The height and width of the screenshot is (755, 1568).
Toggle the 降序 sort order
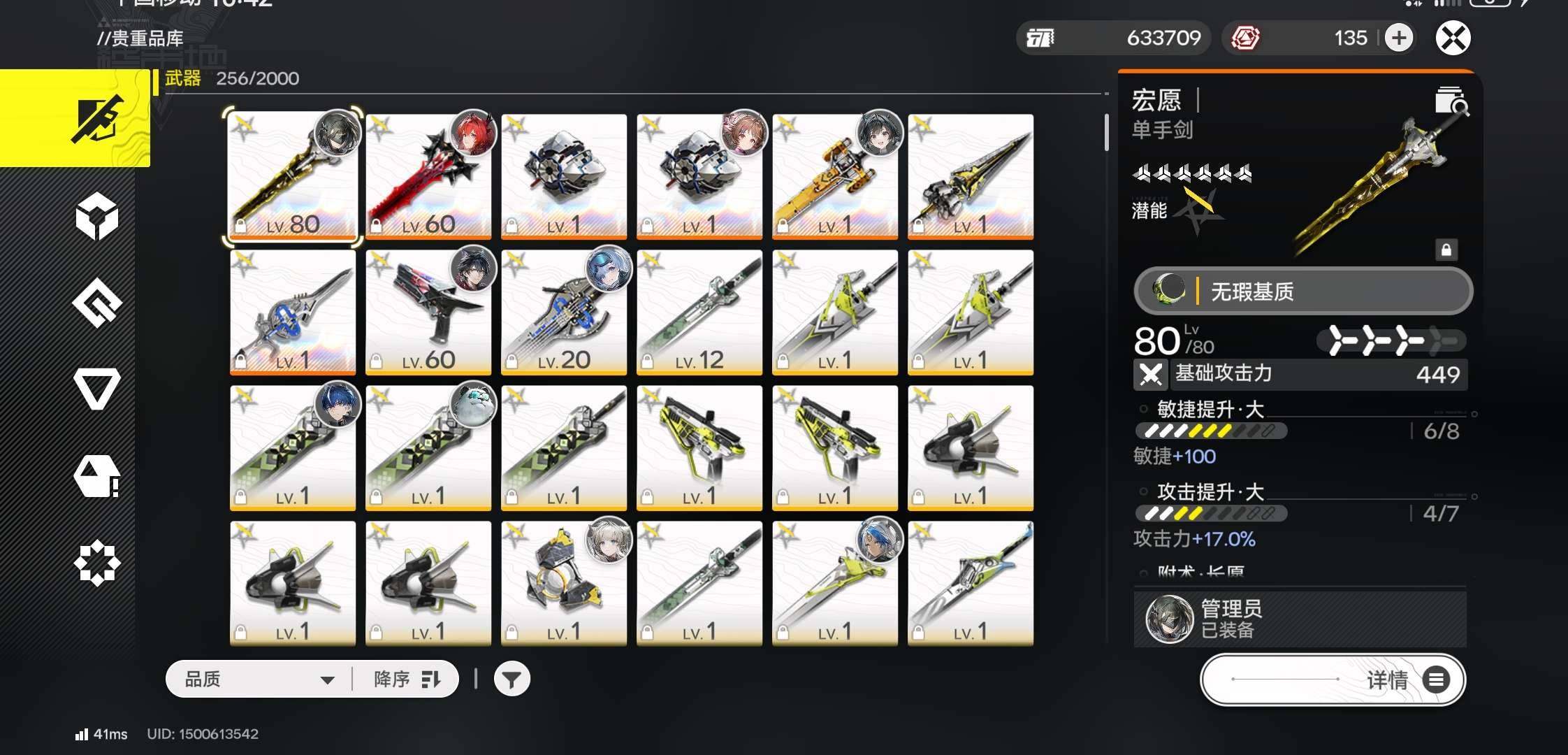(x=407, y=679)
